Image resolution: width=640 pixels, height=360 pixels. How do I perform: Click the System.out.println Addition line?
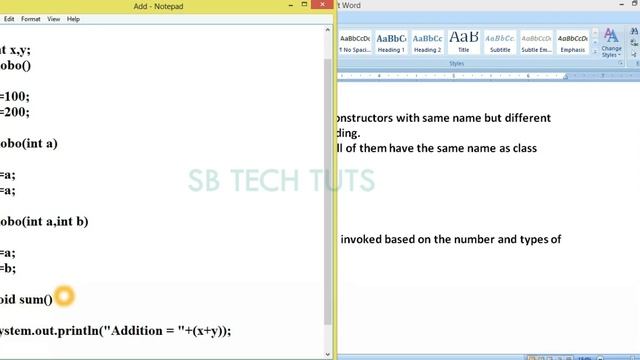point(116,331)
